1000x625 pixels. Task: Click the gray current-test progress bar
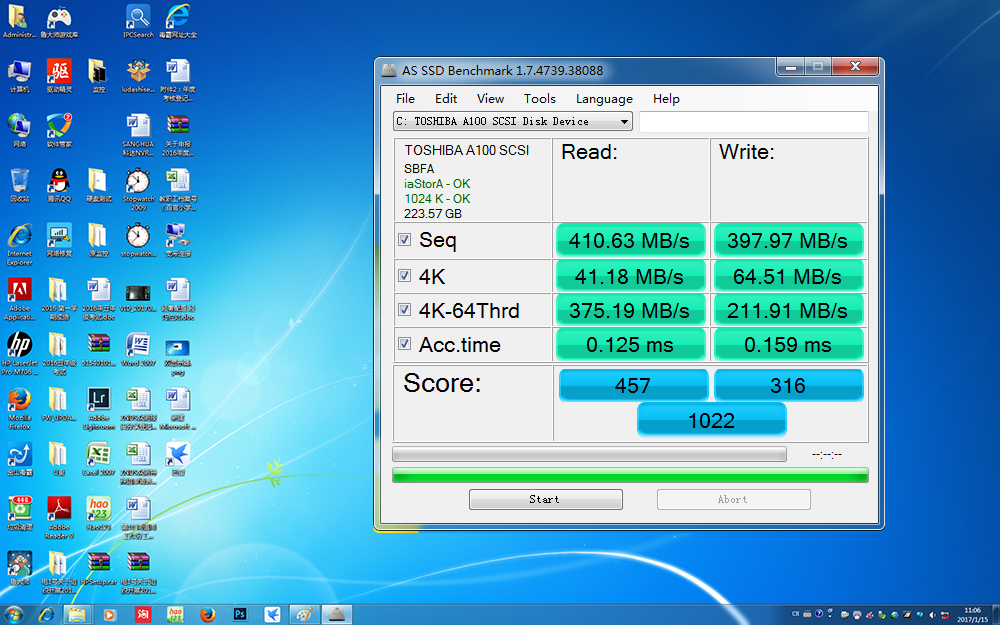point(589,454)
